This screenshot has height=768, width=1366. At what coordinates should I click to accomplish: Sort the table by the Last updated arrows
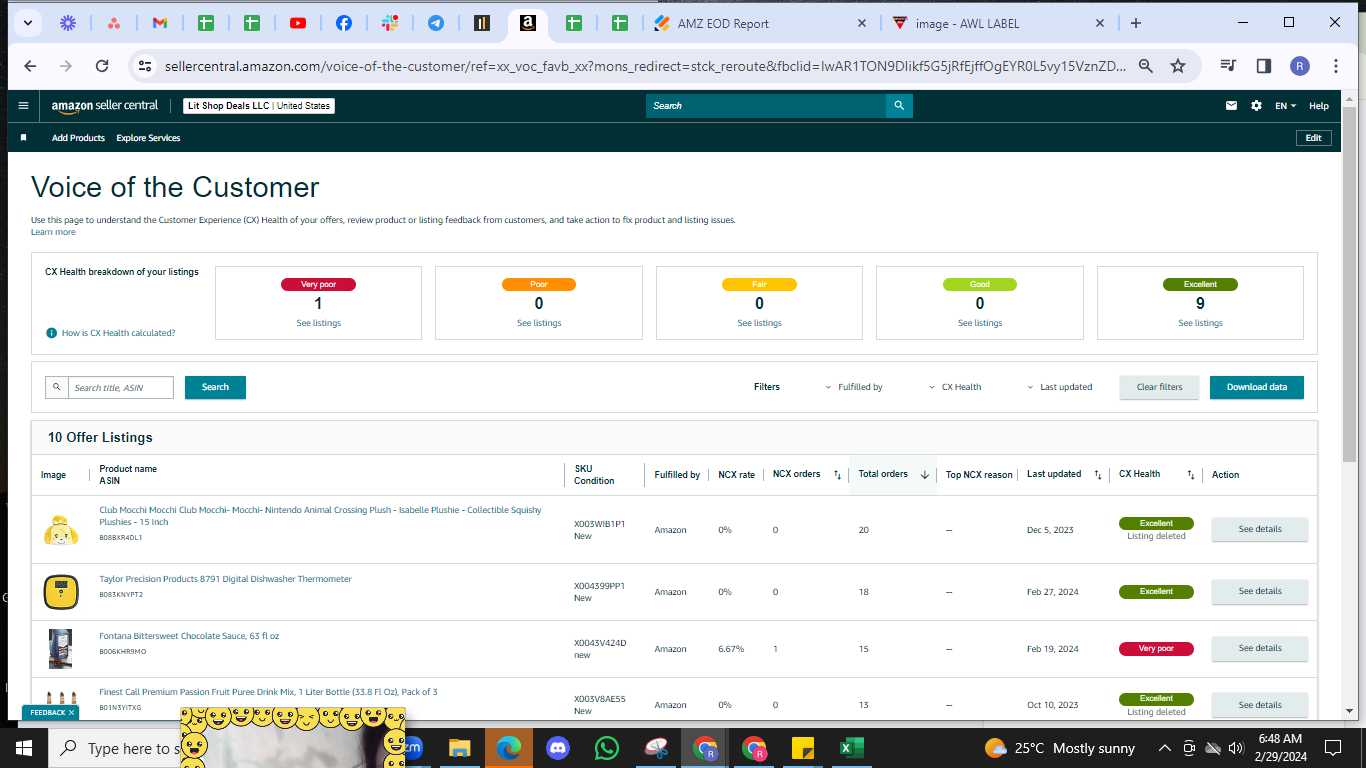coord(1098,475)
